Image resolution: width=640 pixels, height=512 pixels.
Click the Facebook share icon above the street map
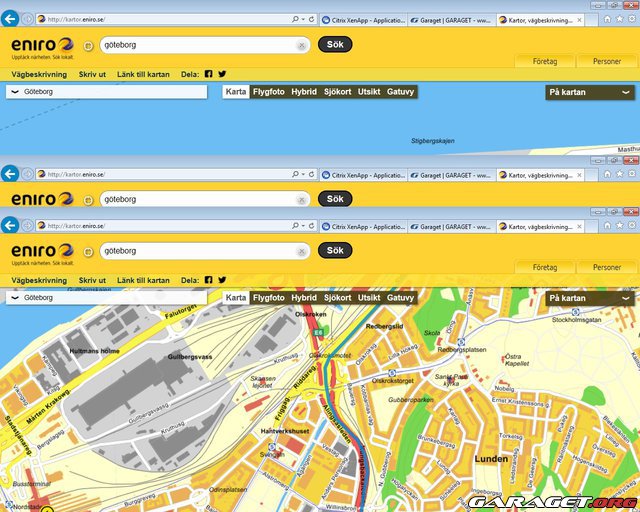point(209,281)
